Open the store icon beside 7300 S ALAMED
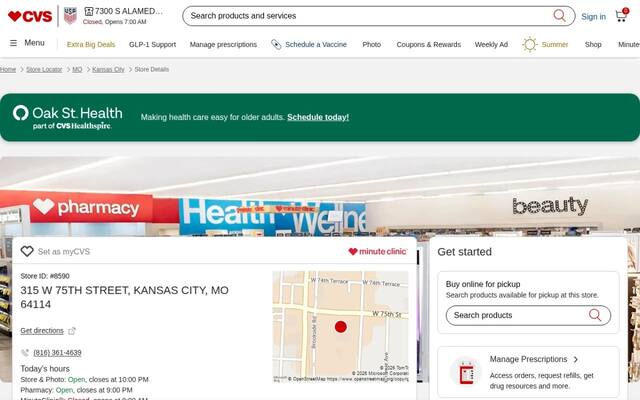The width and height of the screenshot is (640, 400). (x=89, y=11)
